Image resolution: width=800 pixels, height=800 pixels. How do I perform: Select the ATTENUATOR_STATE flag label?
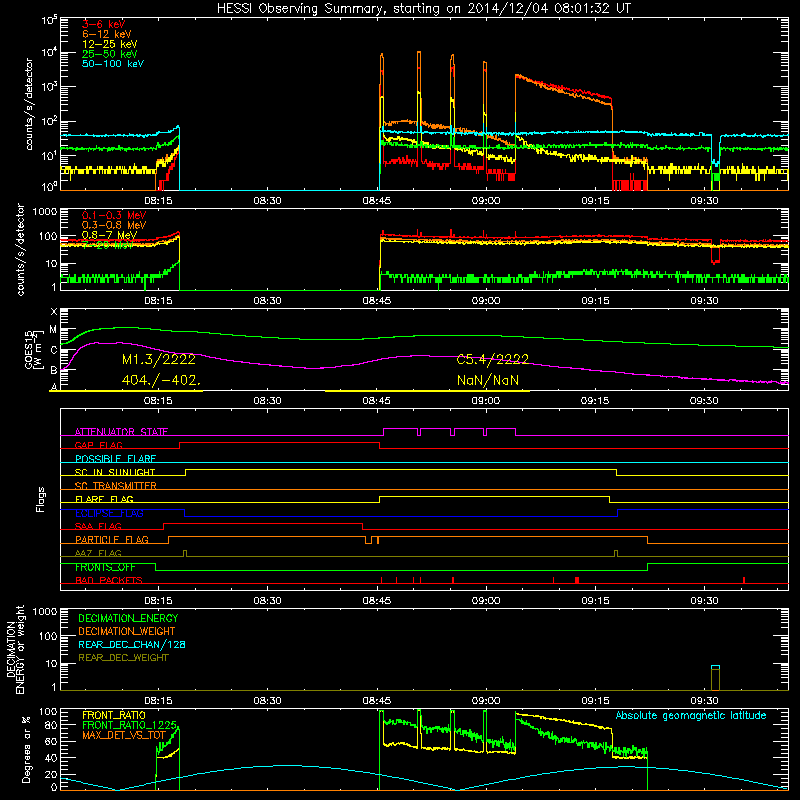pos(121,432)
